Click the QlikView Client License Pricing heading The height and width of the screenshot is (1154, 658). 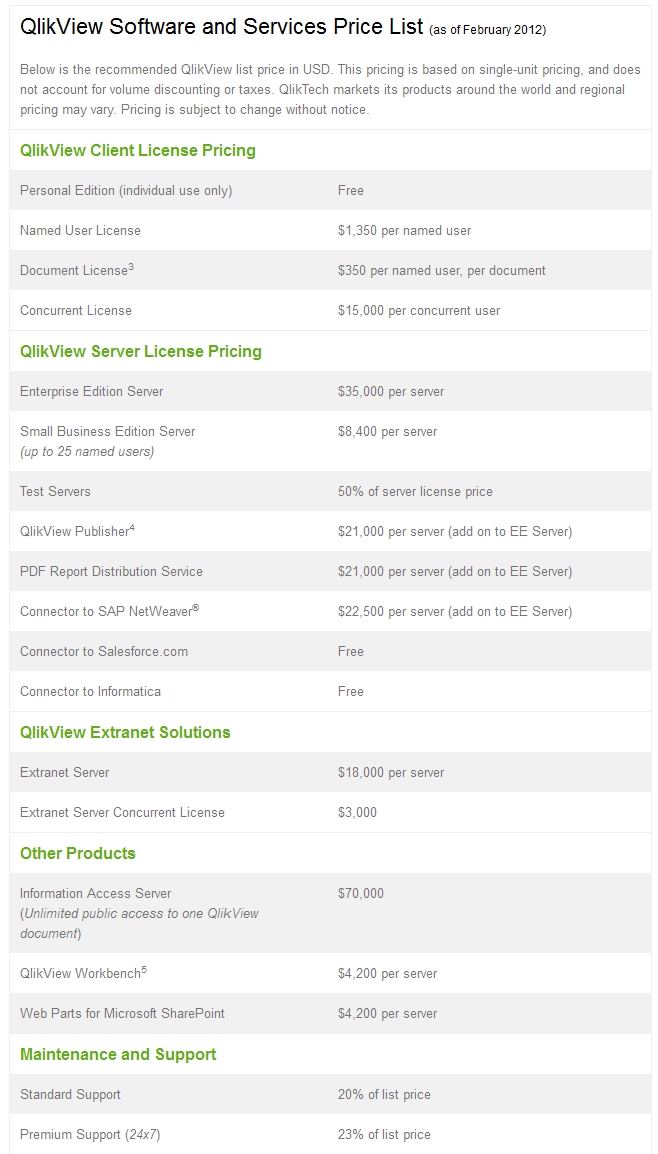pos(138,150)
